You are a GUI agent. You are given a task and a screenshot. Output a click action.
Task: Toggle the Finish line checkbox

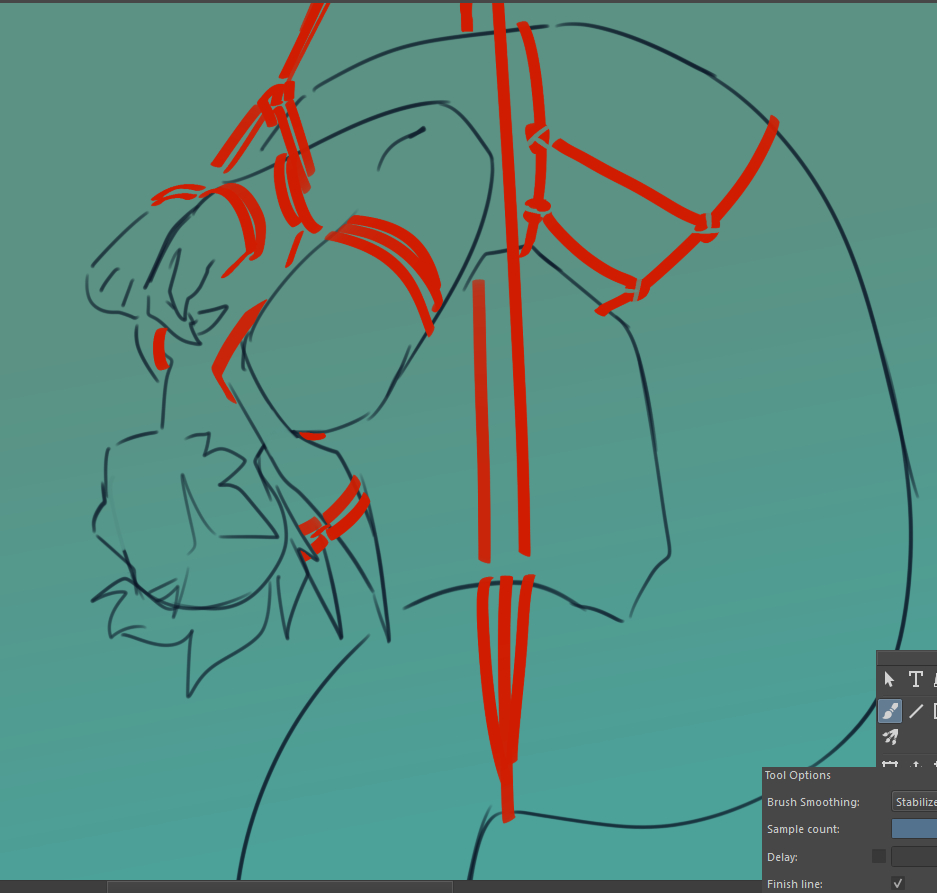click(x=897, y=883)
